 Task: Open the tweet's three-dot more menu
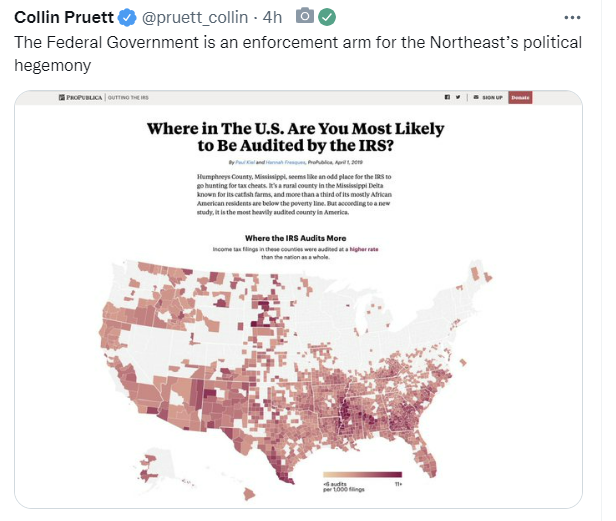(x=572, y=17)
